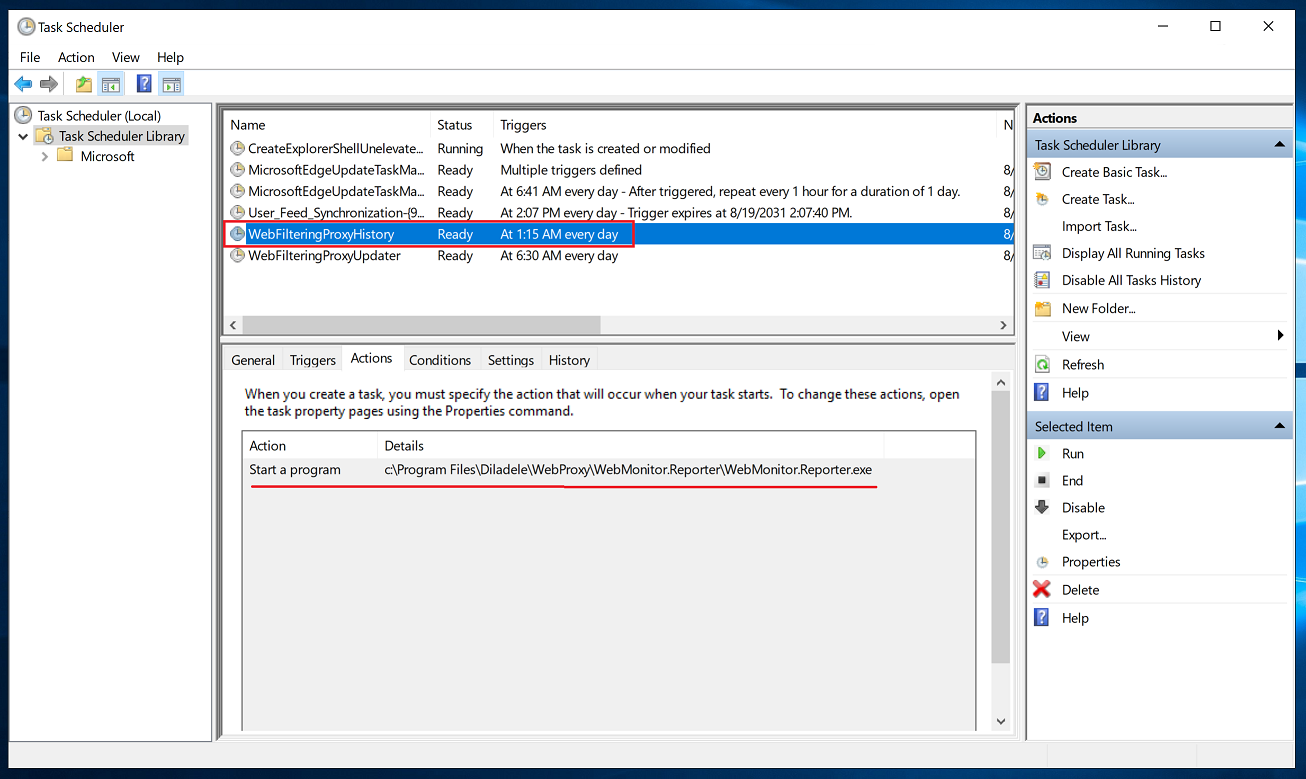
Task: Click the task list scroll right arrow
Action: coord(1004,325)
